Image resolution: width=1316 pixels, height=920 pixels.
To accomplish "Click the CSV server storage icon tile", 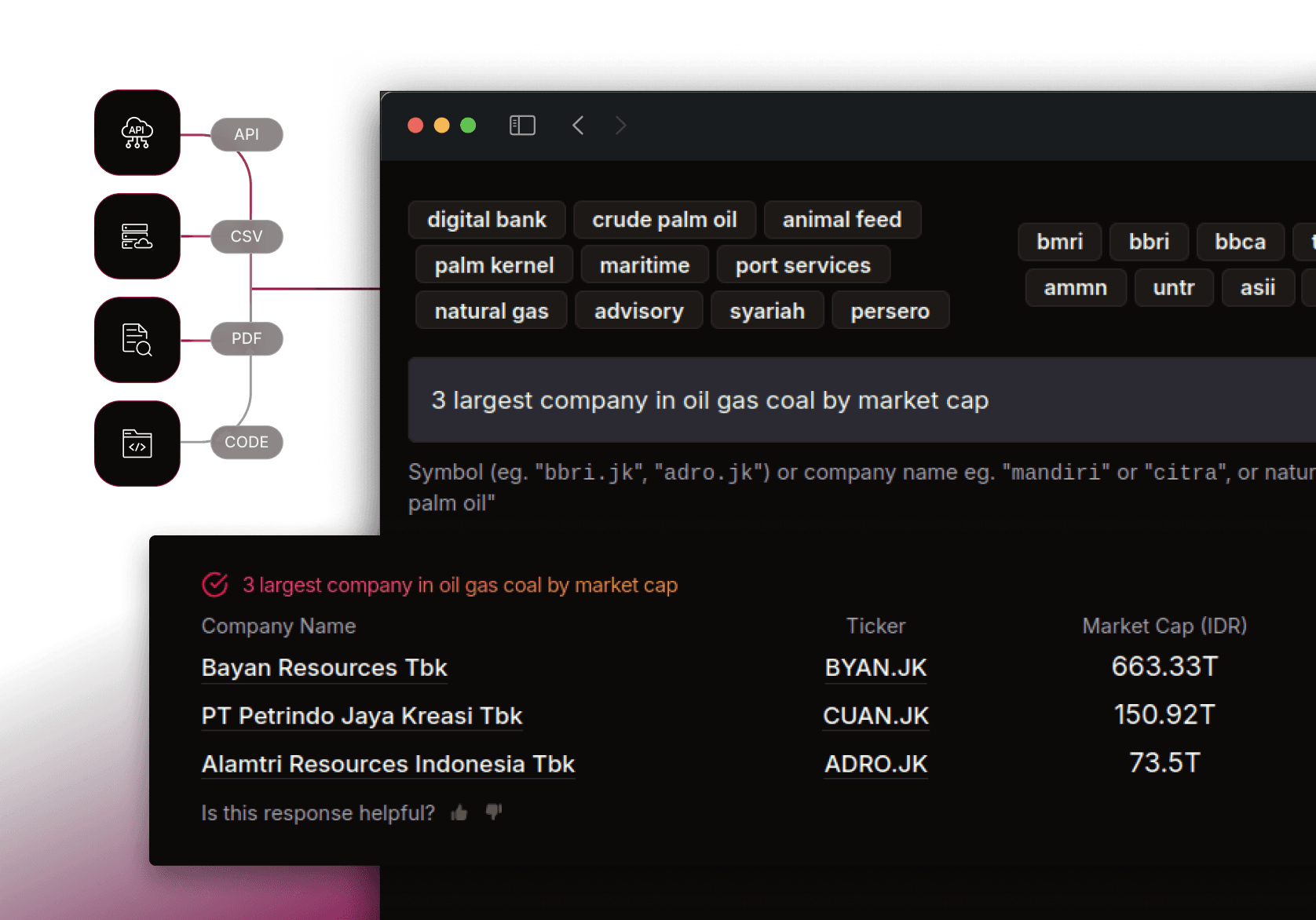I will click(x=137, y=236).
